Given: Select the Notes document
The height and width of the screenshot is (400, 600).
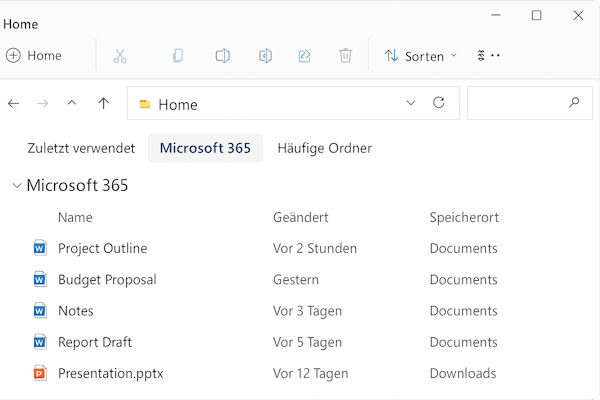Looking at the screenshot, I should 76,311.
